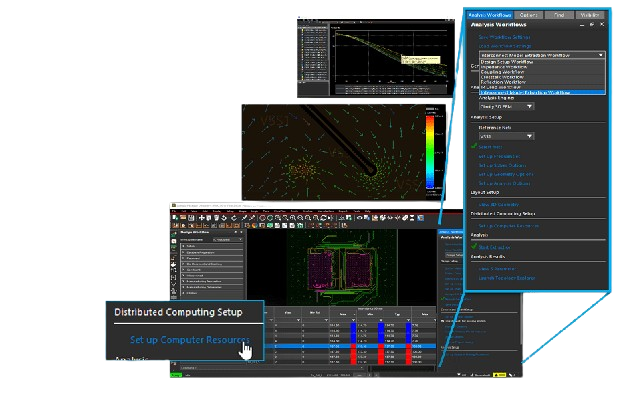The width and height of the screenshot is (627, 398).
Task: Click the Delete trash-can icon in the toolbar
Action: [216, 218]
